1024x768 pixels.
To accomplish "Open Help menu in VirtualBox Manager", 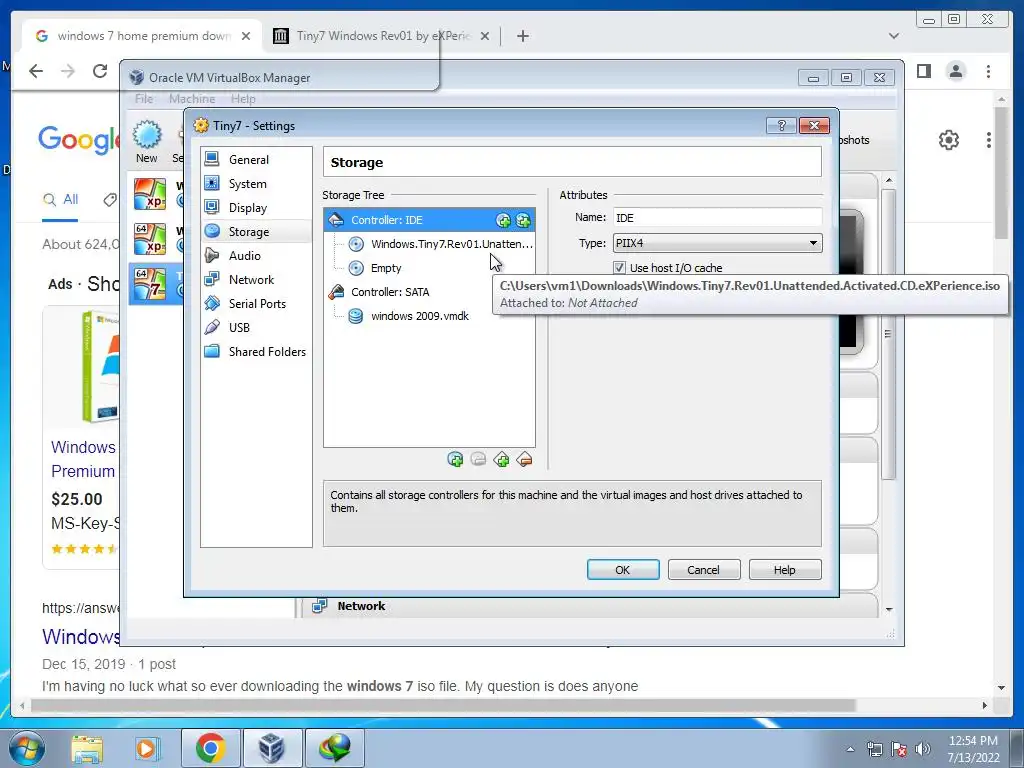I will (243, 99).
